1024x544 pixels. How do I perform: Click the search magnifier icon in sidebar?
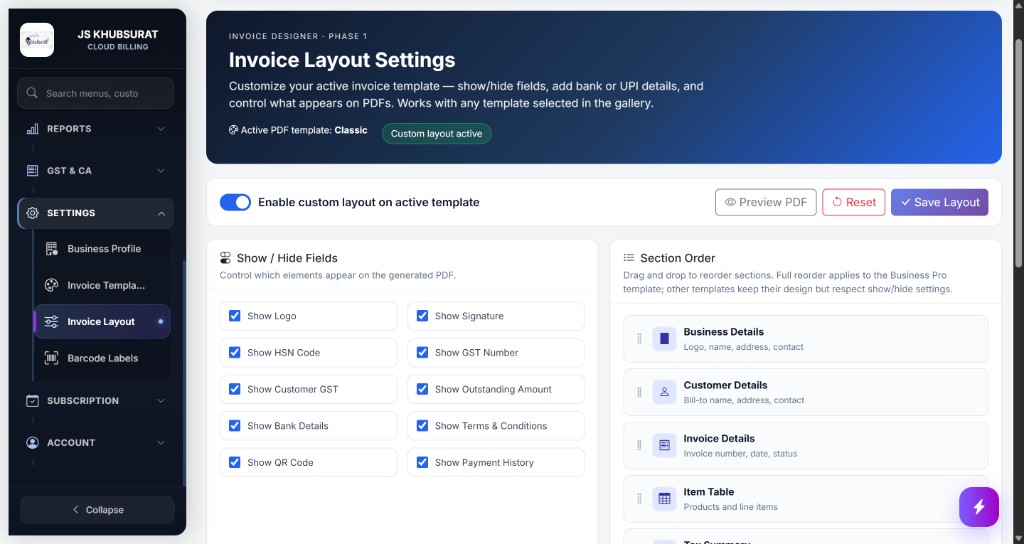32,93
